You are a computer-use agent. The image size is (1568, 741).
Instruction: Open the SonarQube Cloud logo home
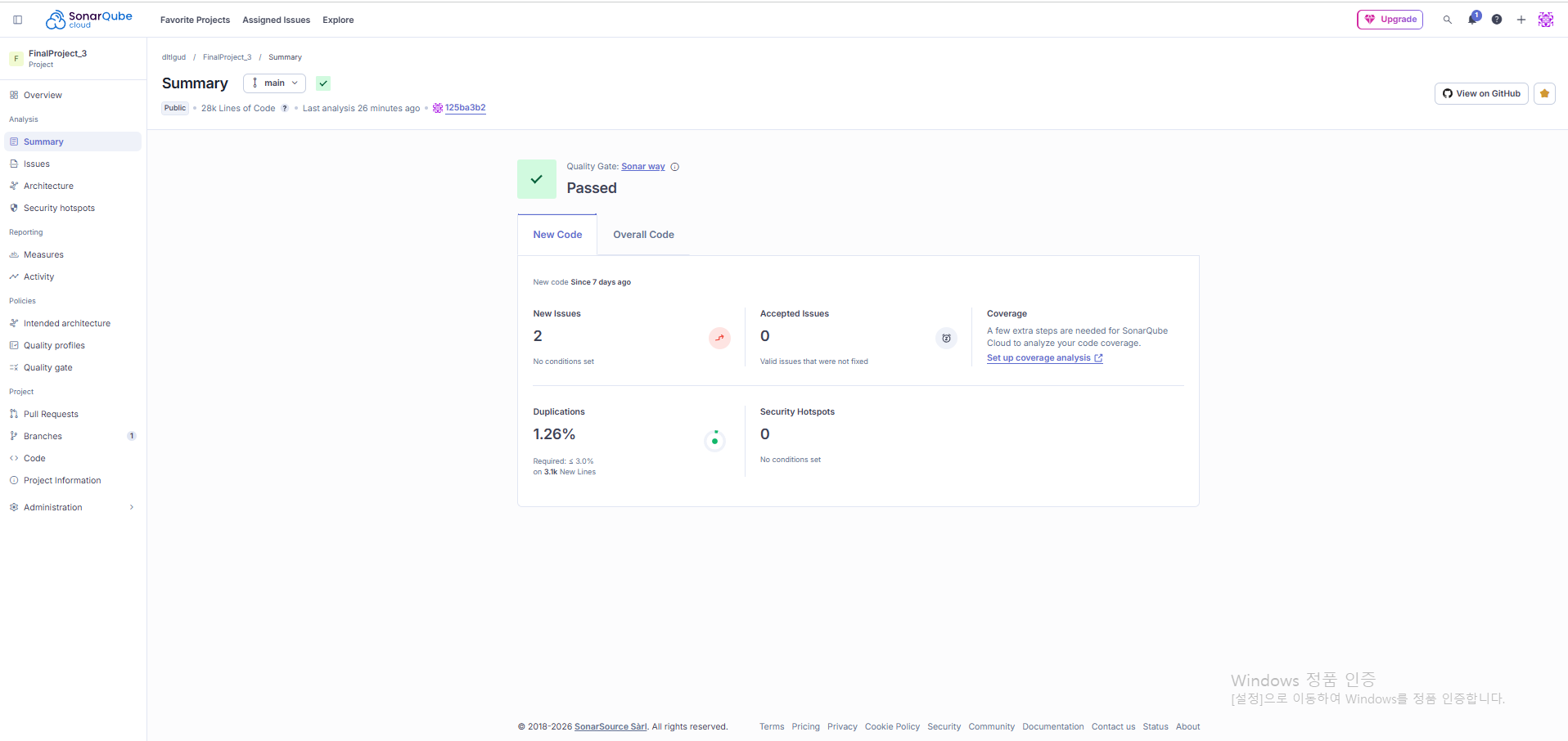tap(88, 20)
